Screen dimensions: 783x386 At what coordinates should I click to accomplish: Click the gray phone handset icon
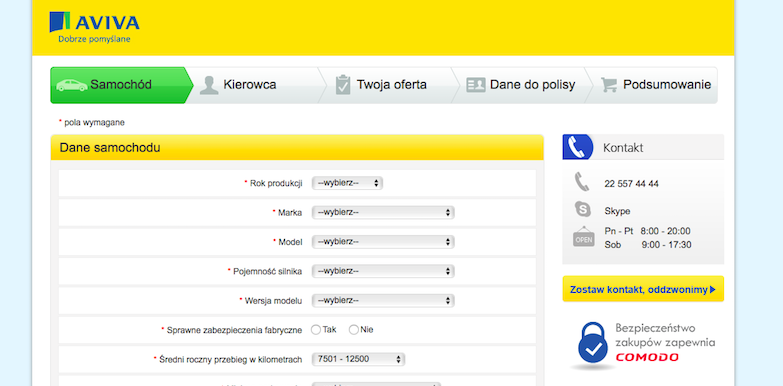click(x=582, y=182)
